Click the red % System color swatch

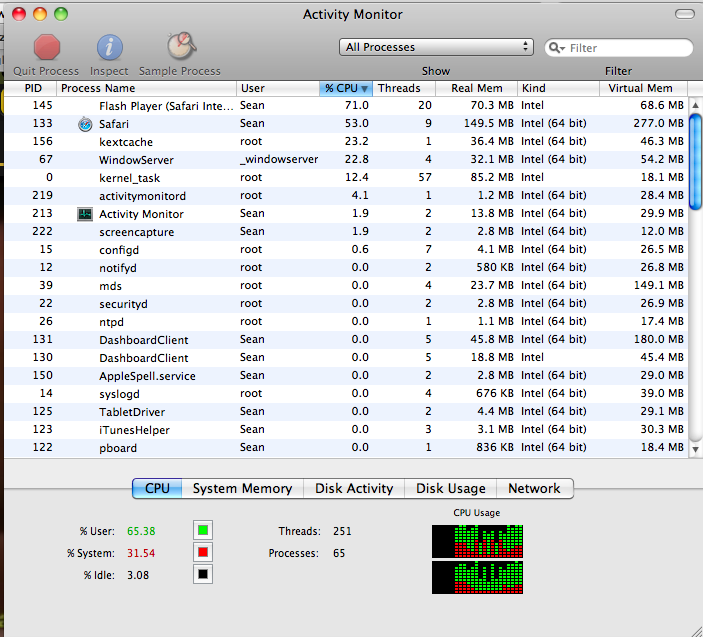(x=203, y=552)
